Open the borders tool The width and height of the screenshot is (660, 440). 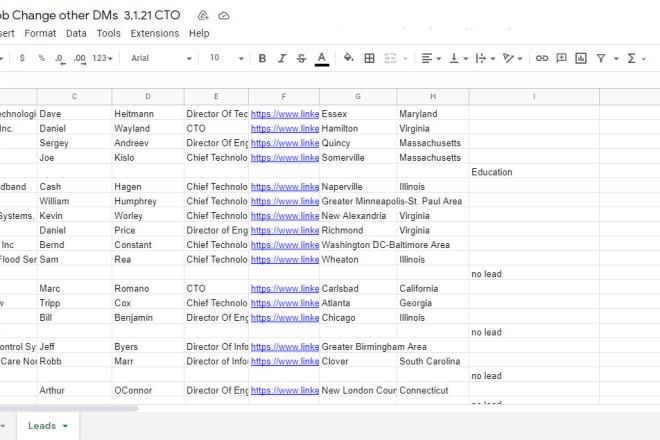point(369,58)
